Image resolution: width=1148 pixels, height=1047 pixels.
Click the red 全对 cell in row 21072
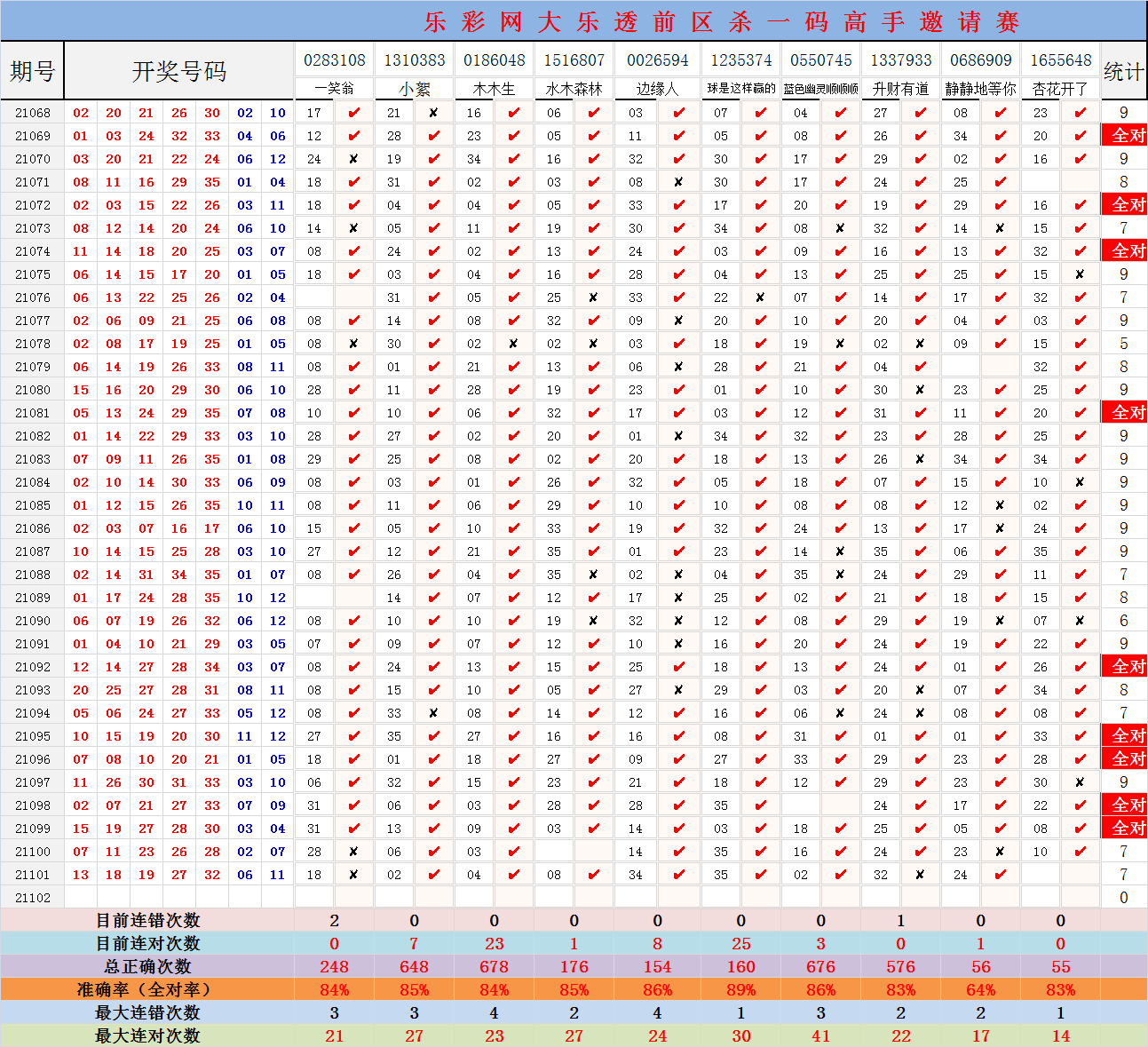click(x=1124, y=205)
